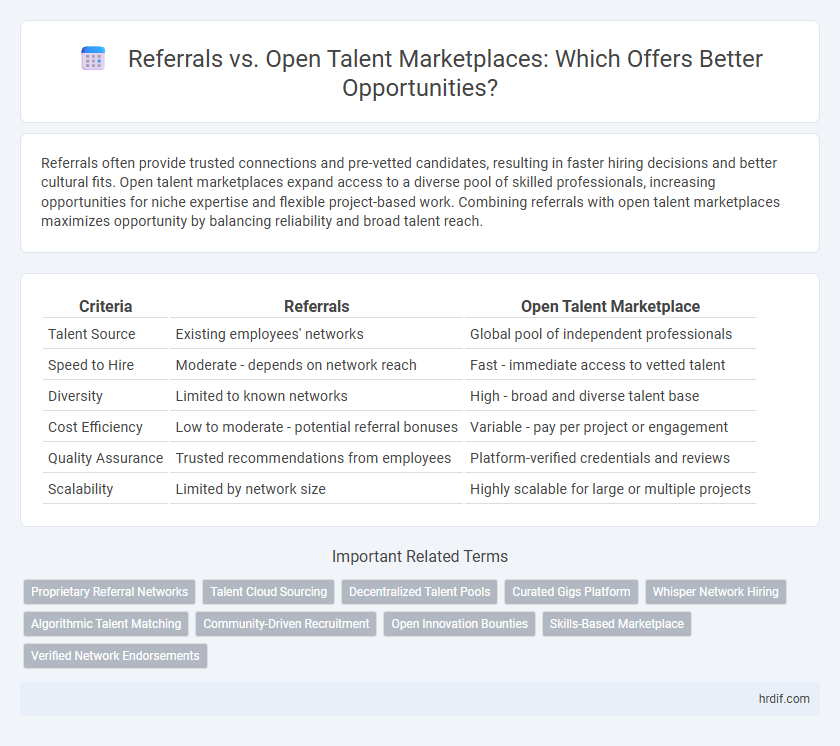Screen dimensions: 840x746
Task: Click the calendar icon beside the title
Action: click(x=93, y=58)
